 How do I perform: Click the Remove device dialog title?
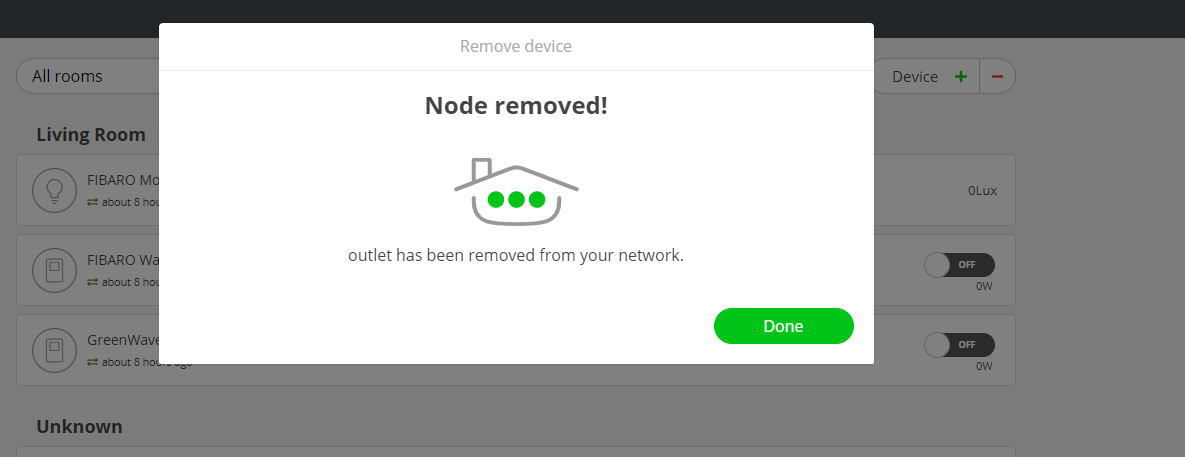[x=516, y=46]
